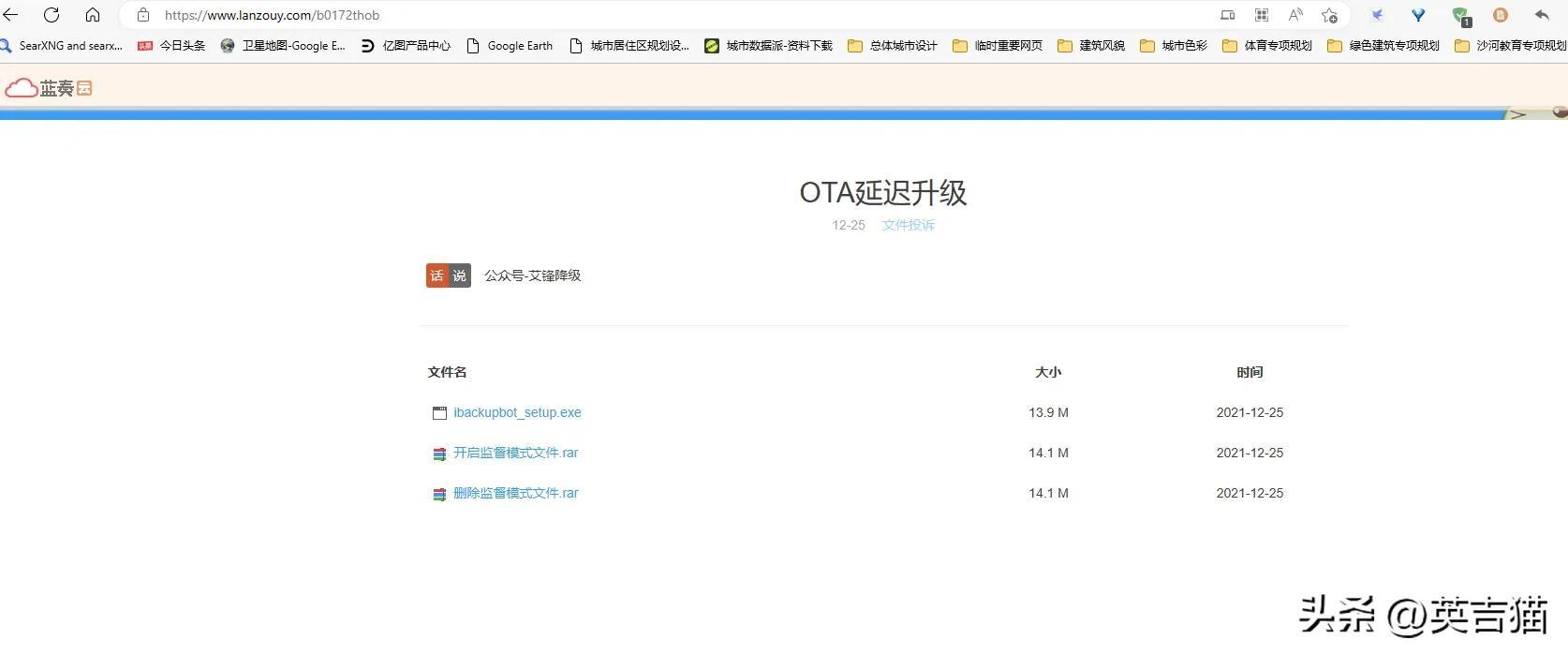1568x655 pixels.
Task: Click the curved reply-arrow toolbar icon
Action: (1542, 15)
